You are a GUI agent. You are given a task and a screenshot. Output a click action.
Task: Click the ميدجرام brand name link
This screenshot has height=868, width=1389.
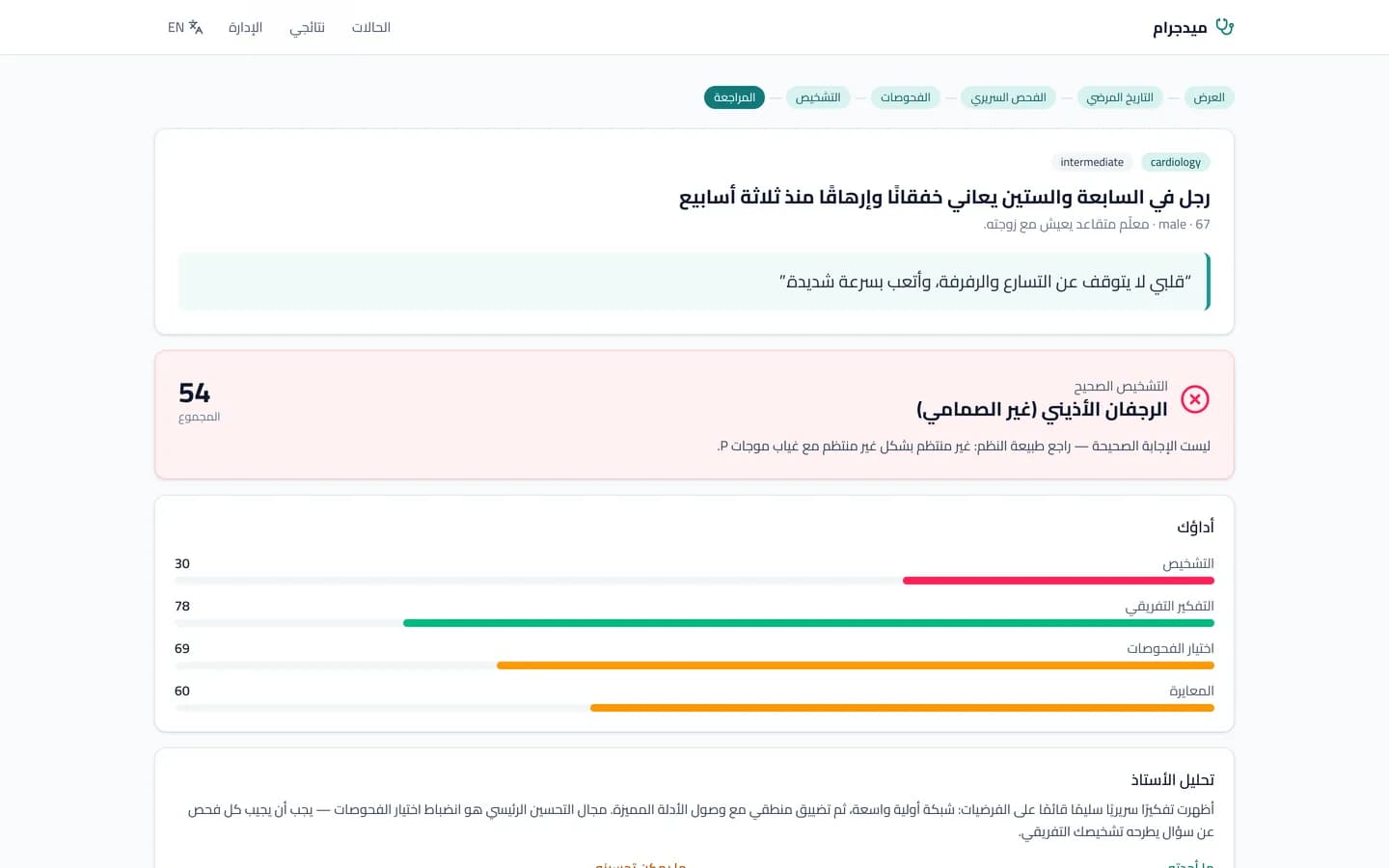pyautogui.click(x=1180, y=27)
